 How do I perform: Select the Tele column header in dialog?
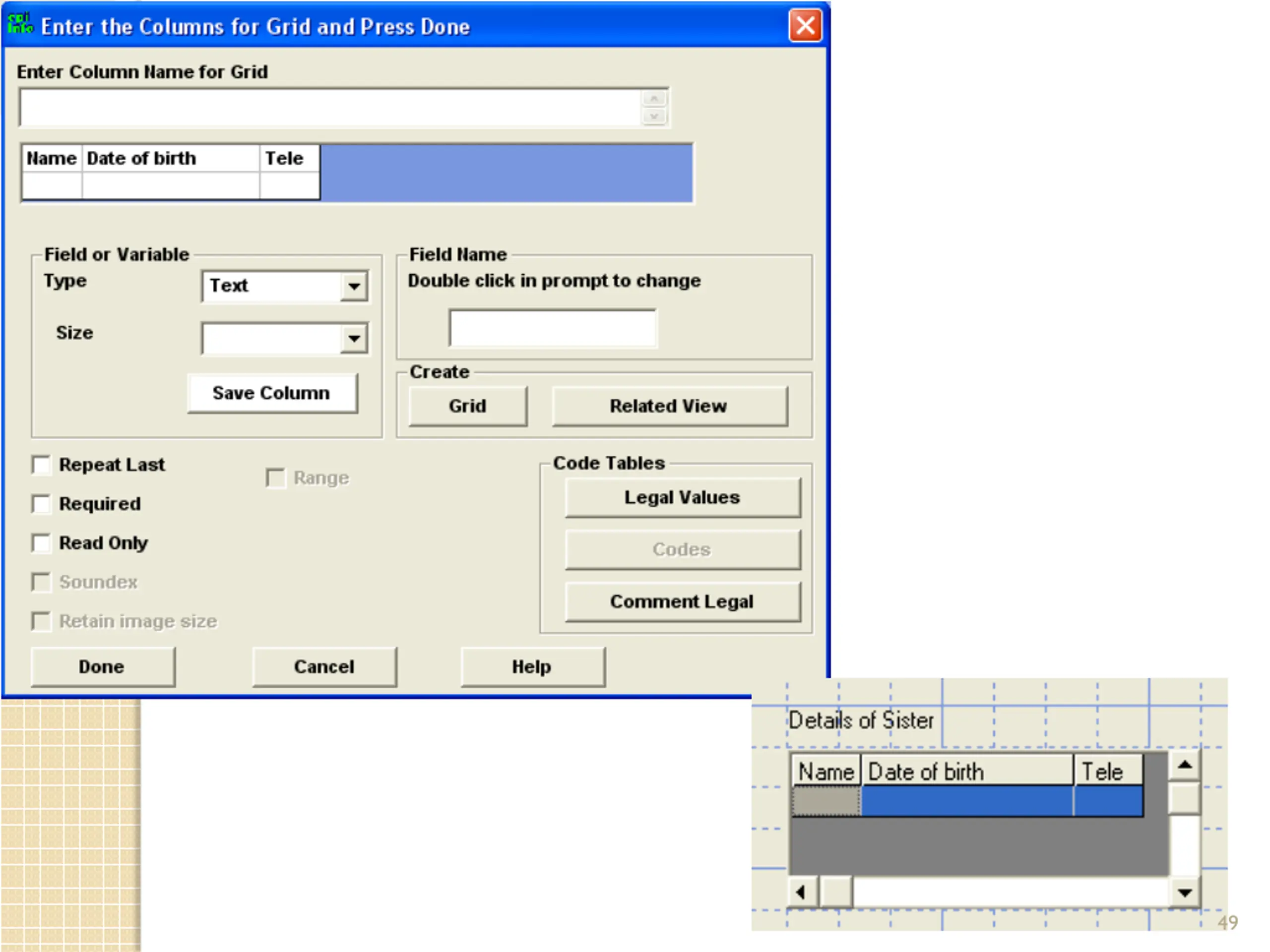coord(289,158)
